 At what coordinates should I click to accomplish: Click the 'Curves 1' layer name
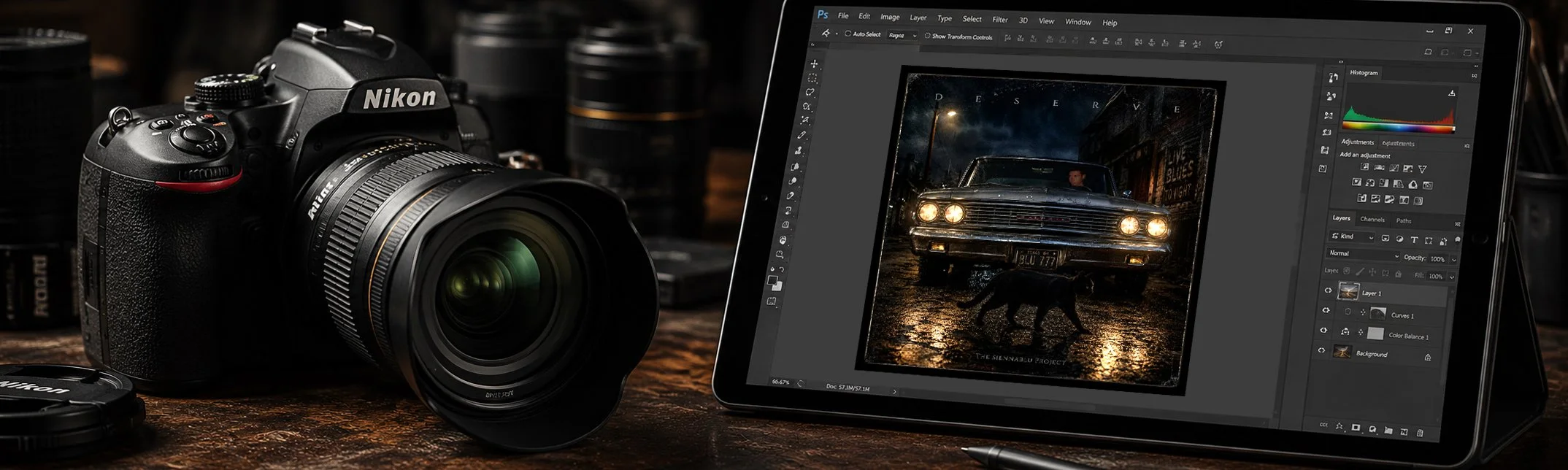[x=1402, y=316]
